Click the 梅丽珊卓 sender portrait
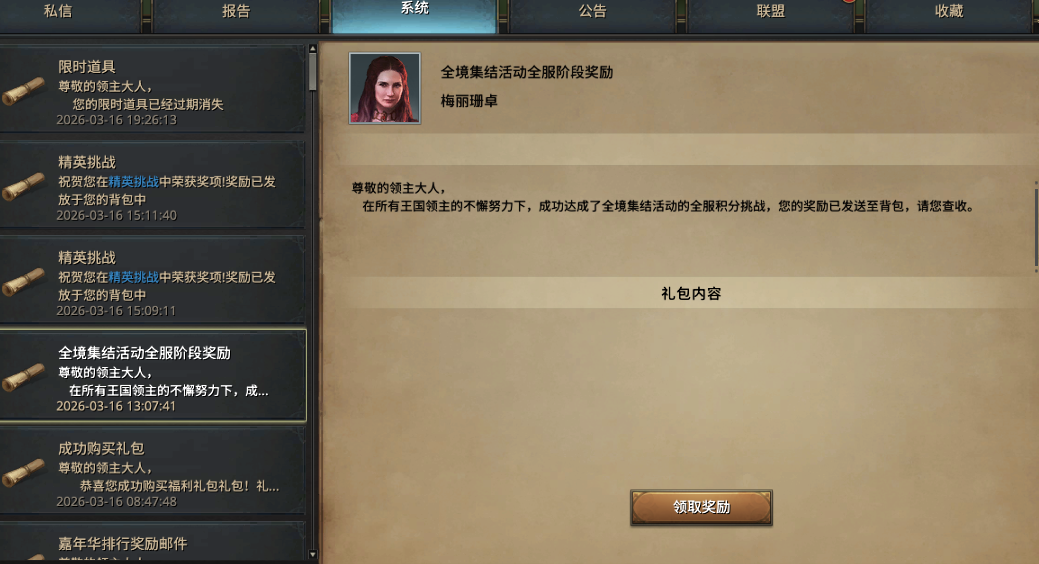Image resolution: width=1039 pixels, height=564 pixels. click(x=385, y=88)
